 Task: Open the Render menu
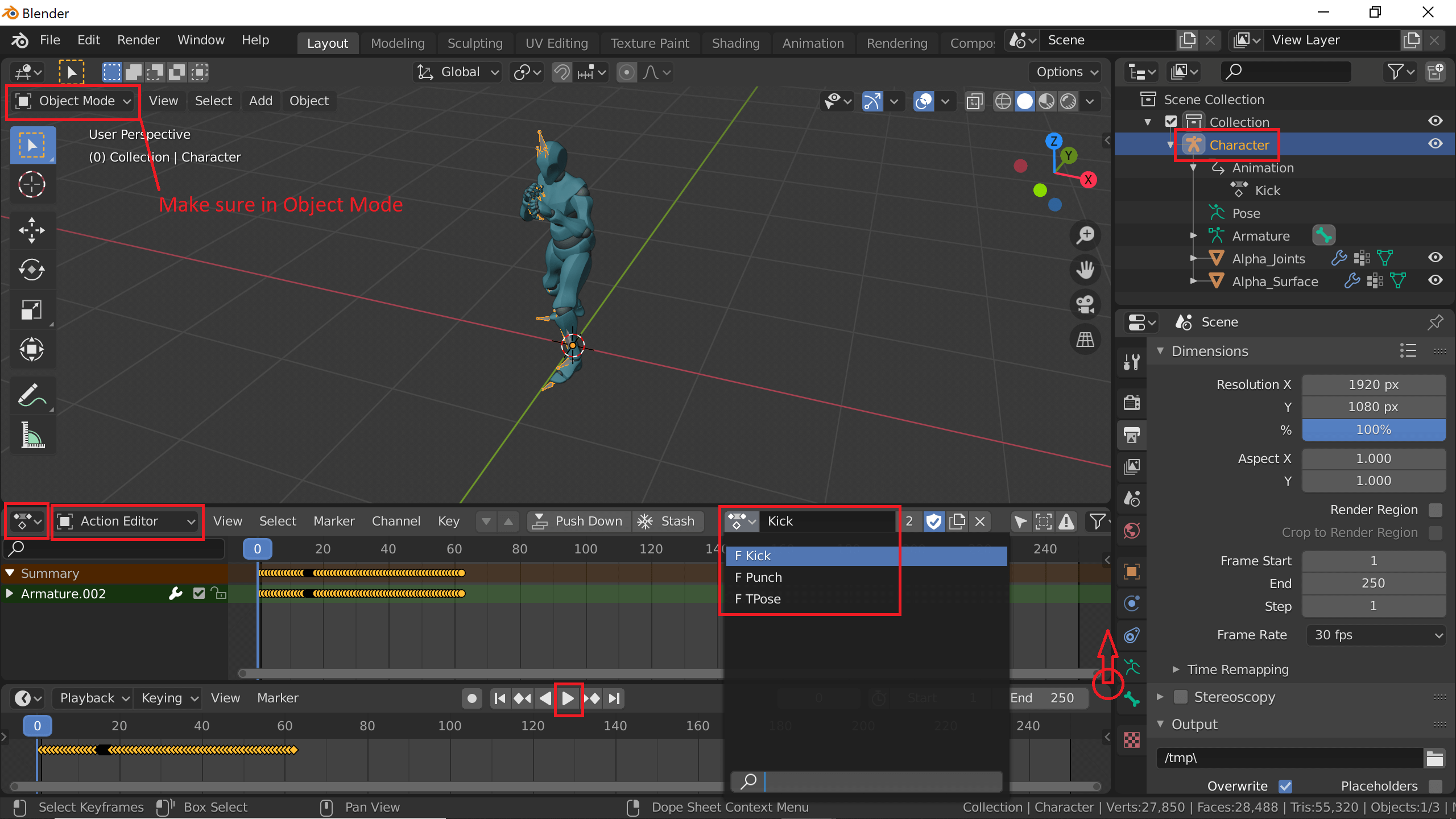tap(138, 40)
